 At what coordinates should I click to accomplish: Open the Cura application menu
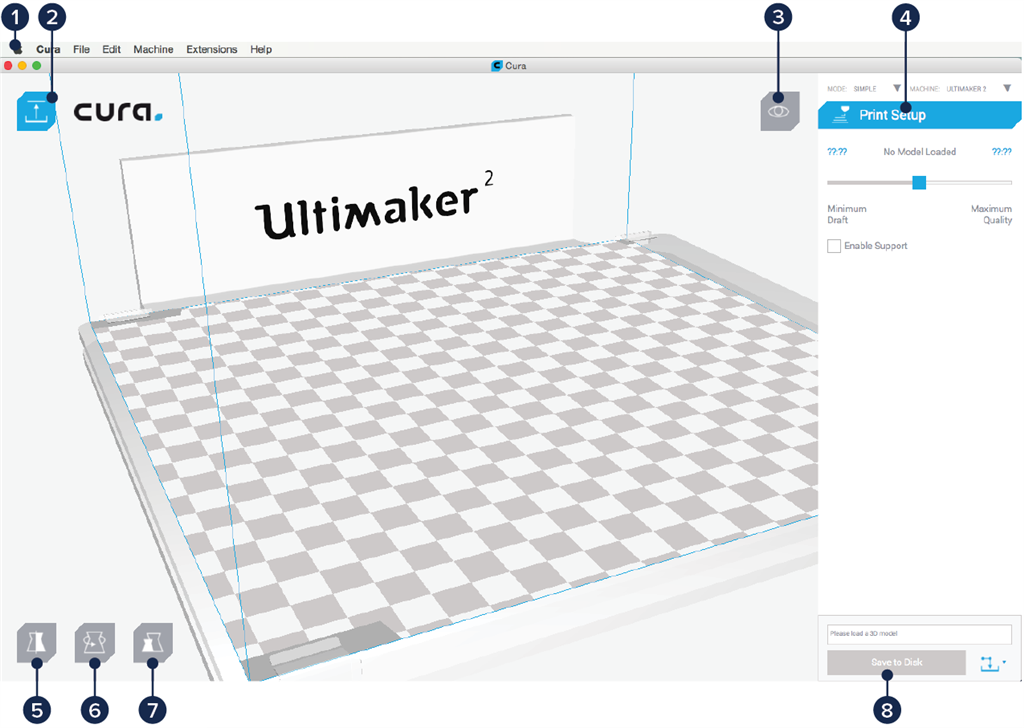point(48,49)
